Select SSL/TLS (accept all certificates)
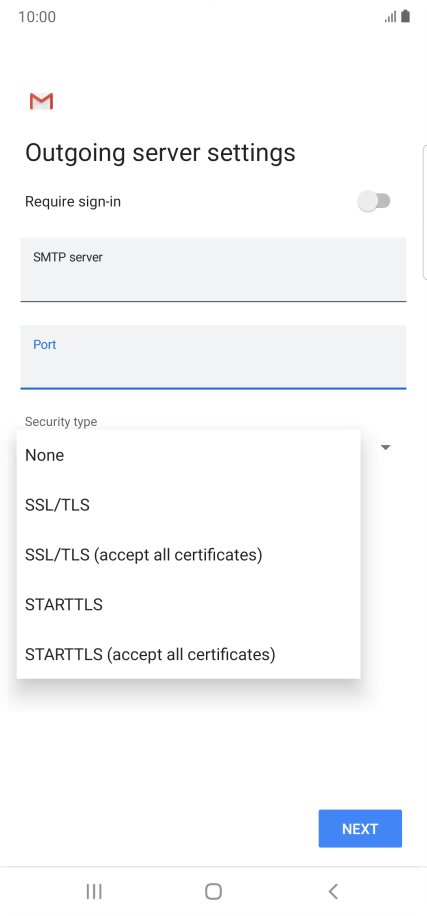Screen dimensions: 427x916 [x=189, y=554]
